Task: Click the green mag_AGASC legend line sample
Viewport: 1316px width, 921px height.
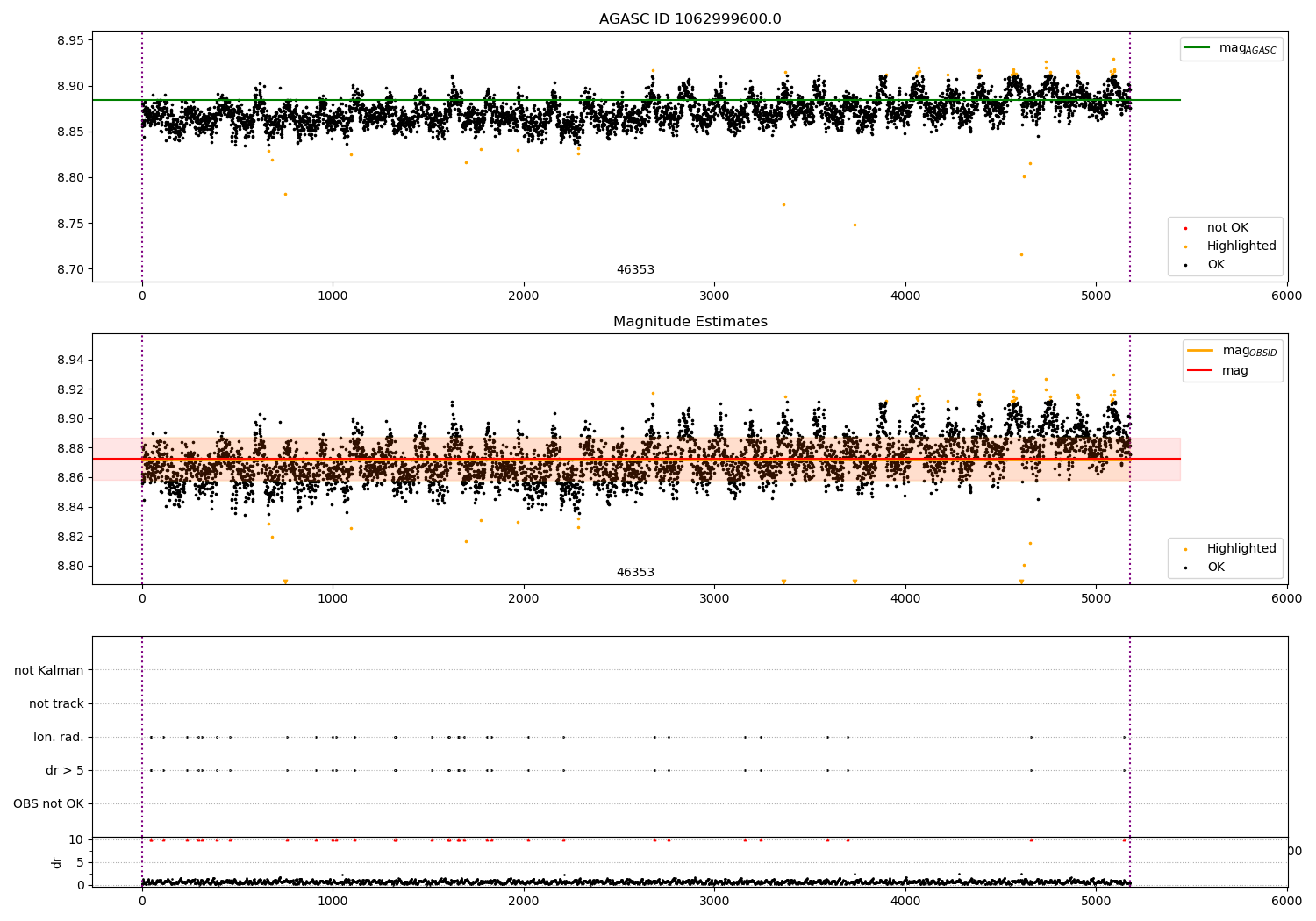Action: pos(1197,48)
